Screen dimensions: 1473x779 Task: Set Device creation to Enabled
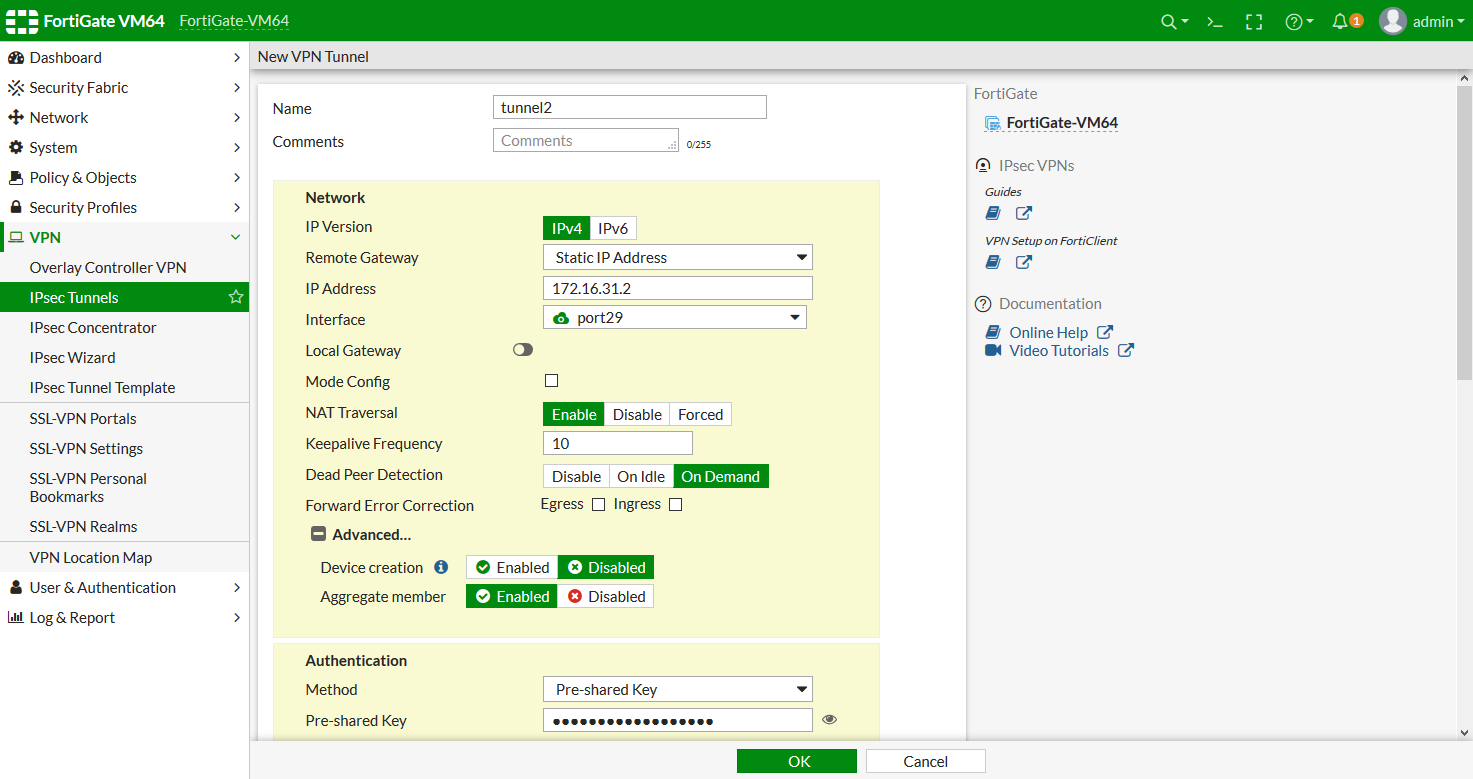(x=512, y=568)
